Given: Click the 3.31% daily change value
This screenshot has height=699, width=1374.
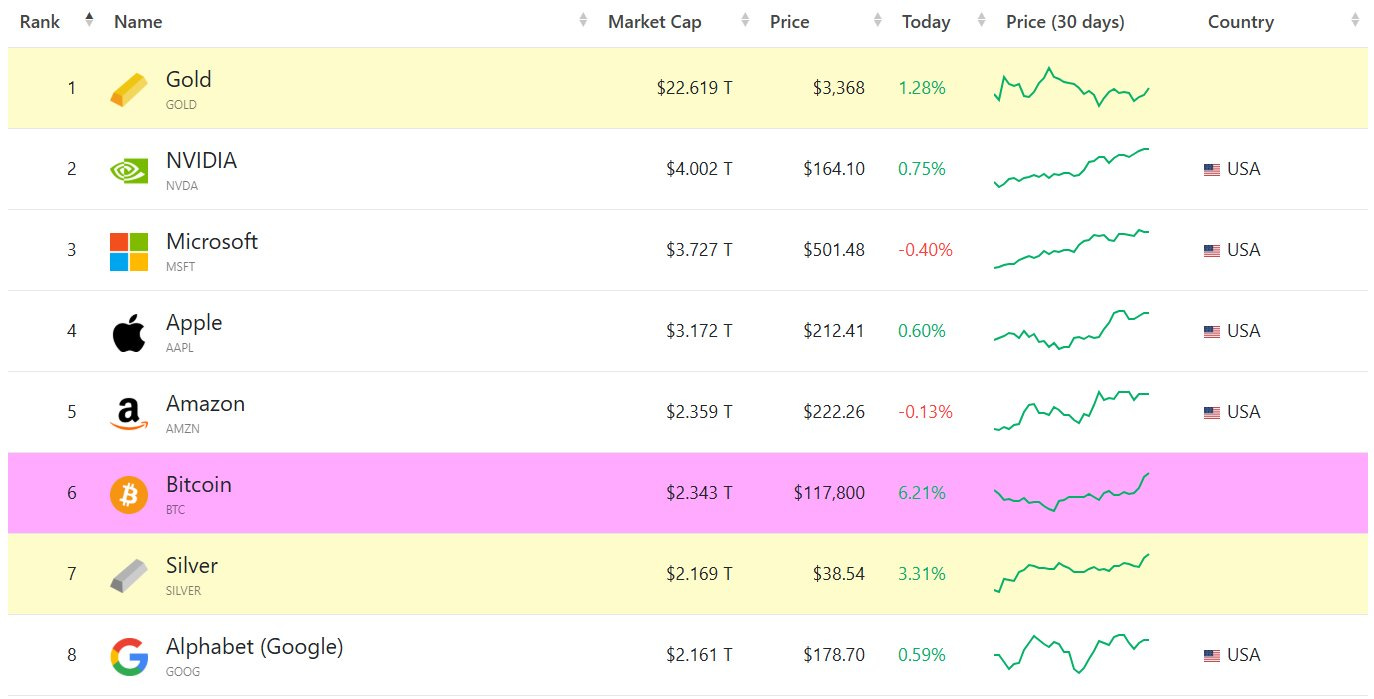Looking at the screenshot, I should (922, 574).
